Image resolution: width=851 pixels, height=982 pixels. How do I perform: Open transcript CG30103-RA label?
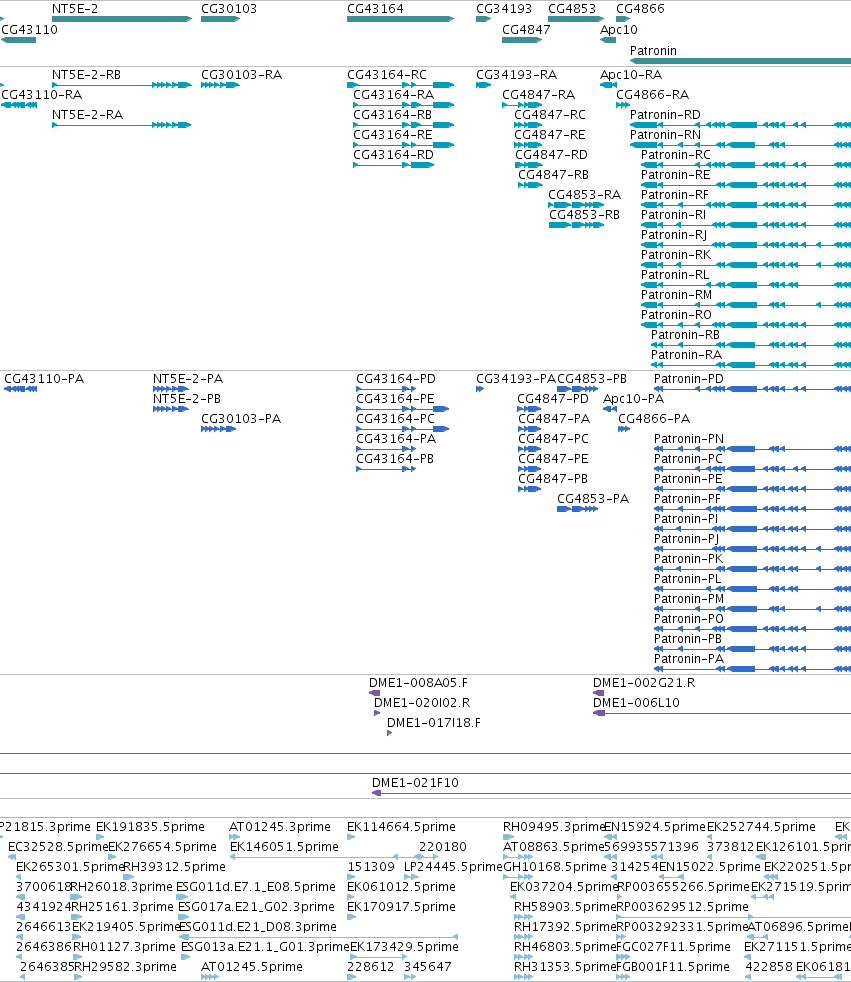pyautogui.click(x=241, y=75)
